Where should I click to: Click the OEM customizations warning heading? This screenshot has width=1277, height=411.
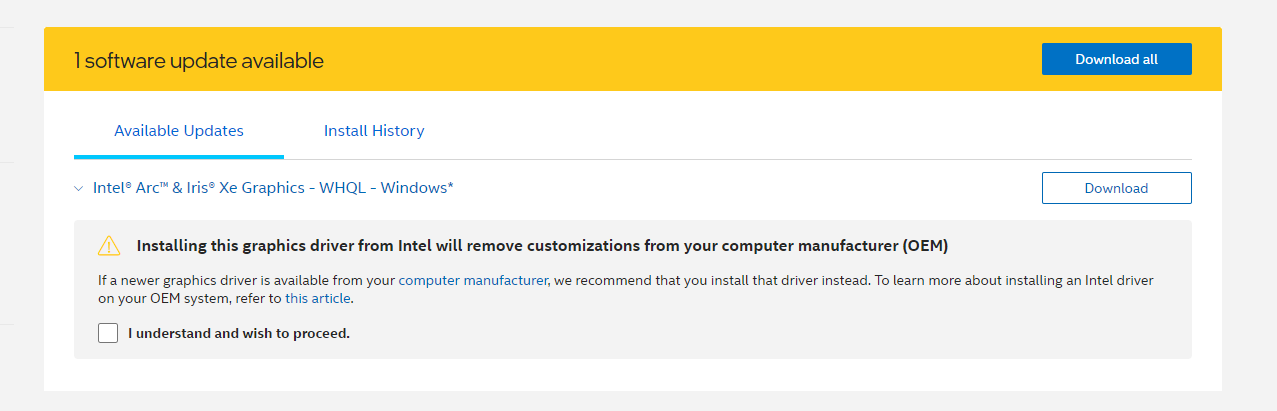click(542, 246)
